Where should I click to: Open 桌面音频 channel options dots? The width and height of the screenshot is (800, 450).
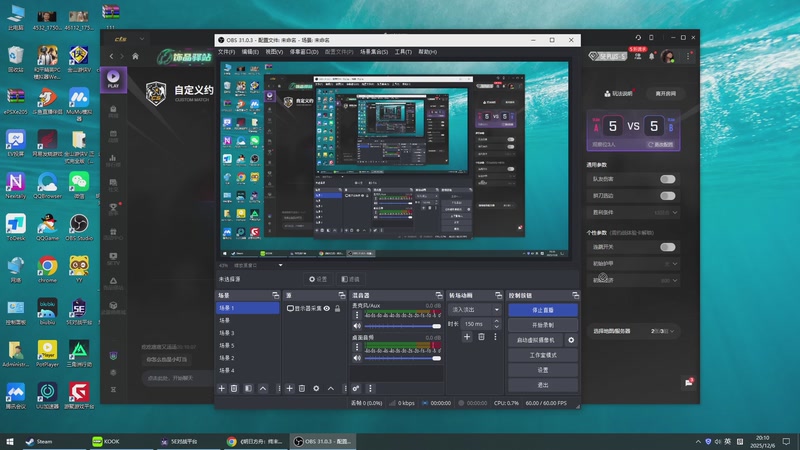click(357, 347)
